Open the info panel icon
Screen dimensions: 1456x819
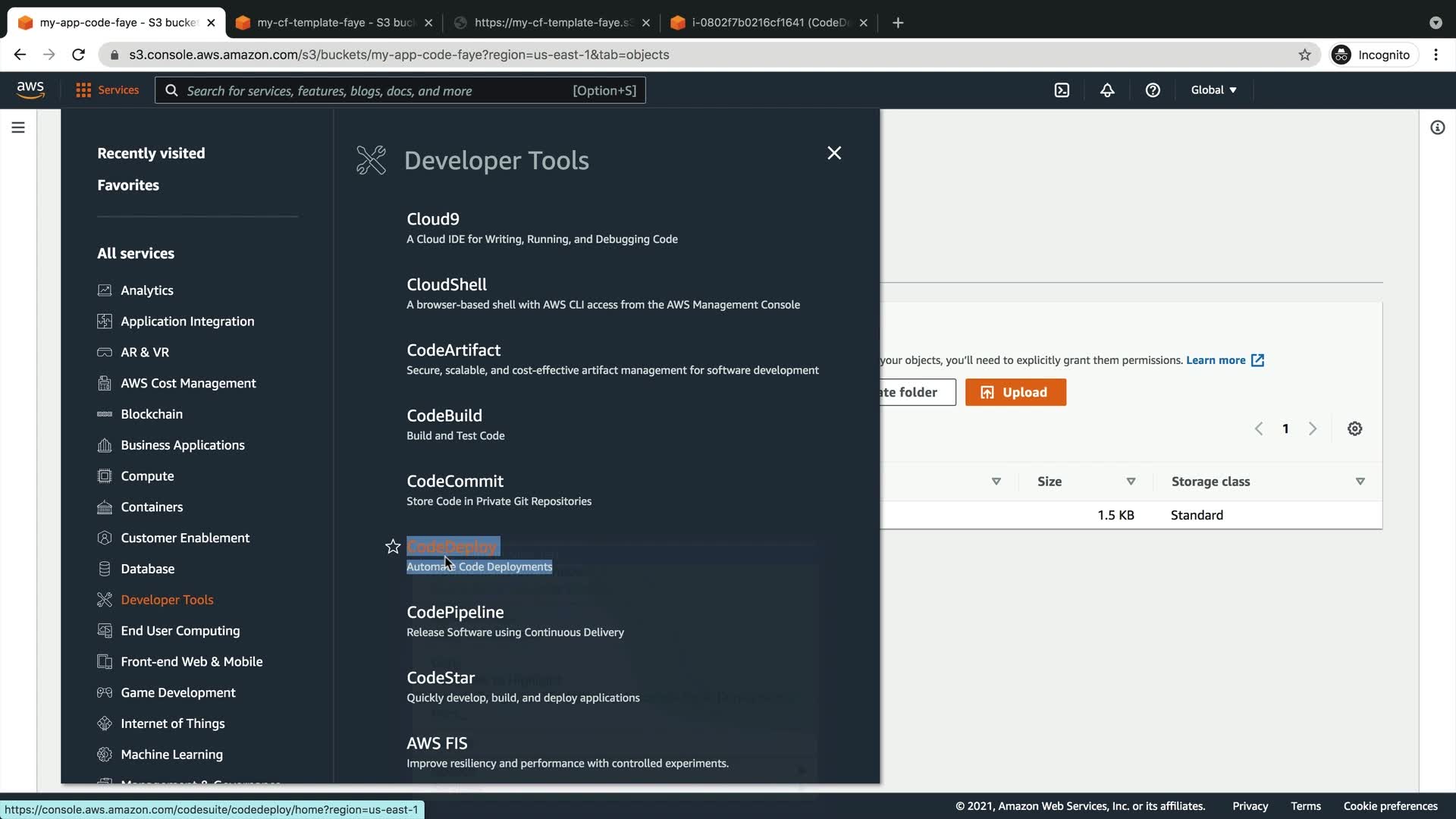pos(1437,127)
